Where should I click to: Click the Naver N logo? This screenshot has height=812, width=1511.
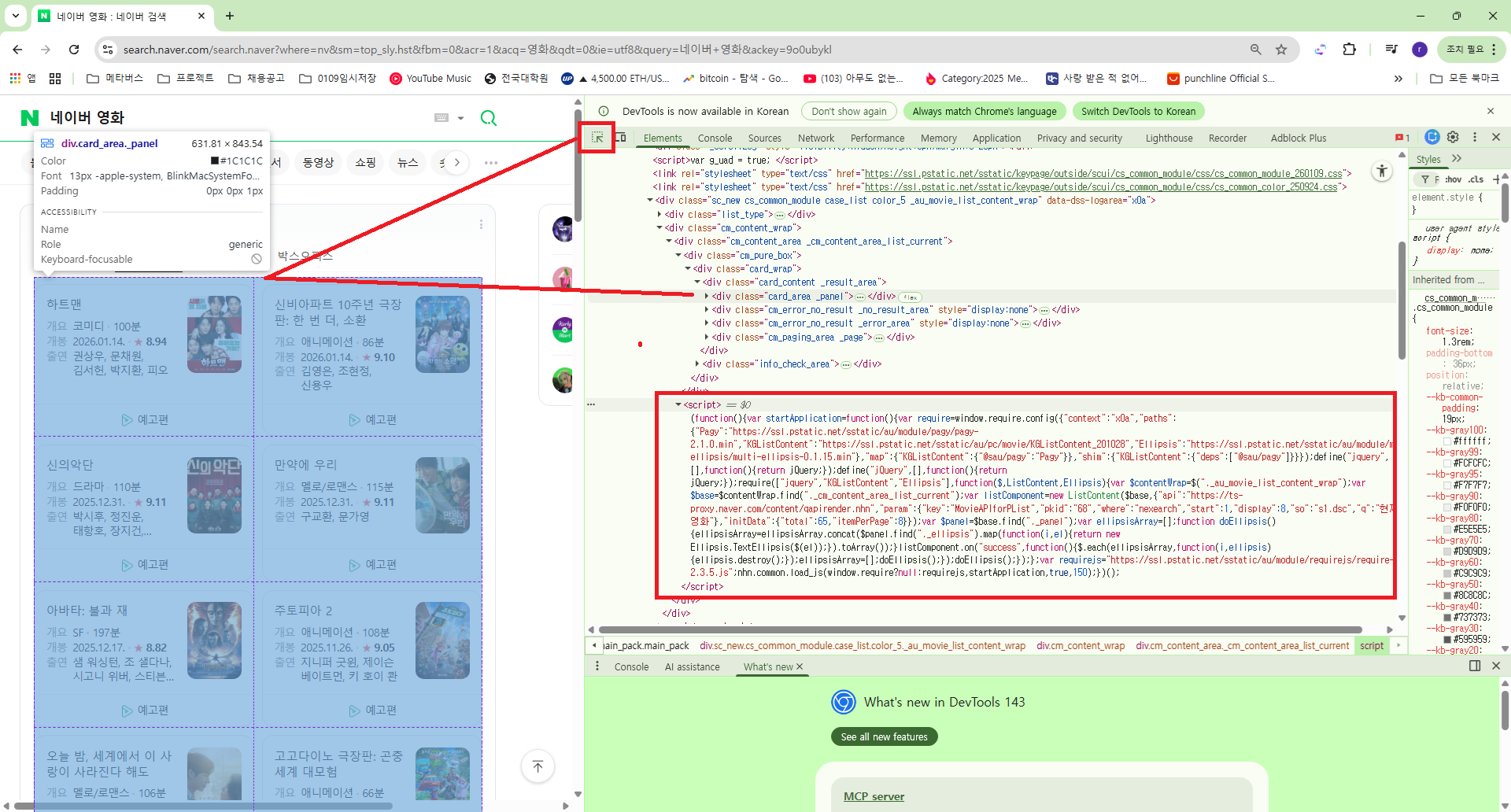[30, 118]
